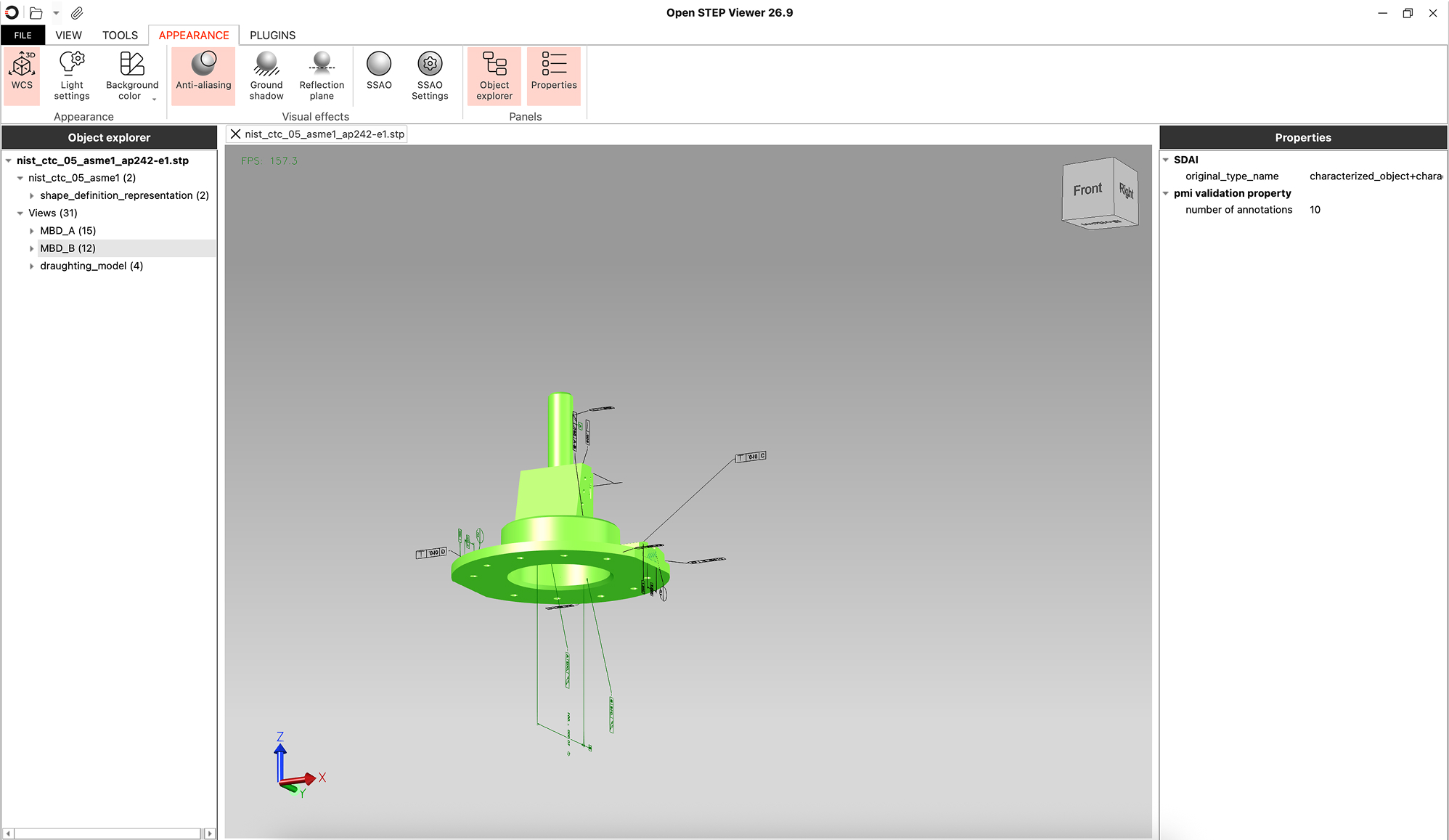Open SSAO Settings
1449x840 pixels.
pos(430,76)
